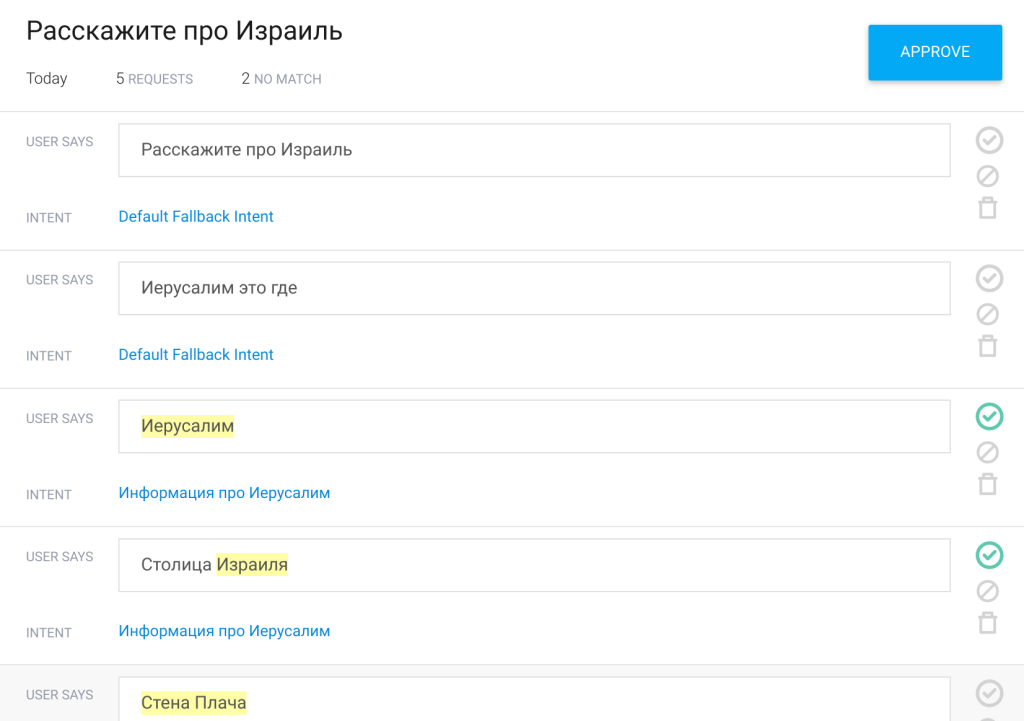
Task: Toggle checkmark for 'Иерусалим это где' row
Action: coord(989,278)
